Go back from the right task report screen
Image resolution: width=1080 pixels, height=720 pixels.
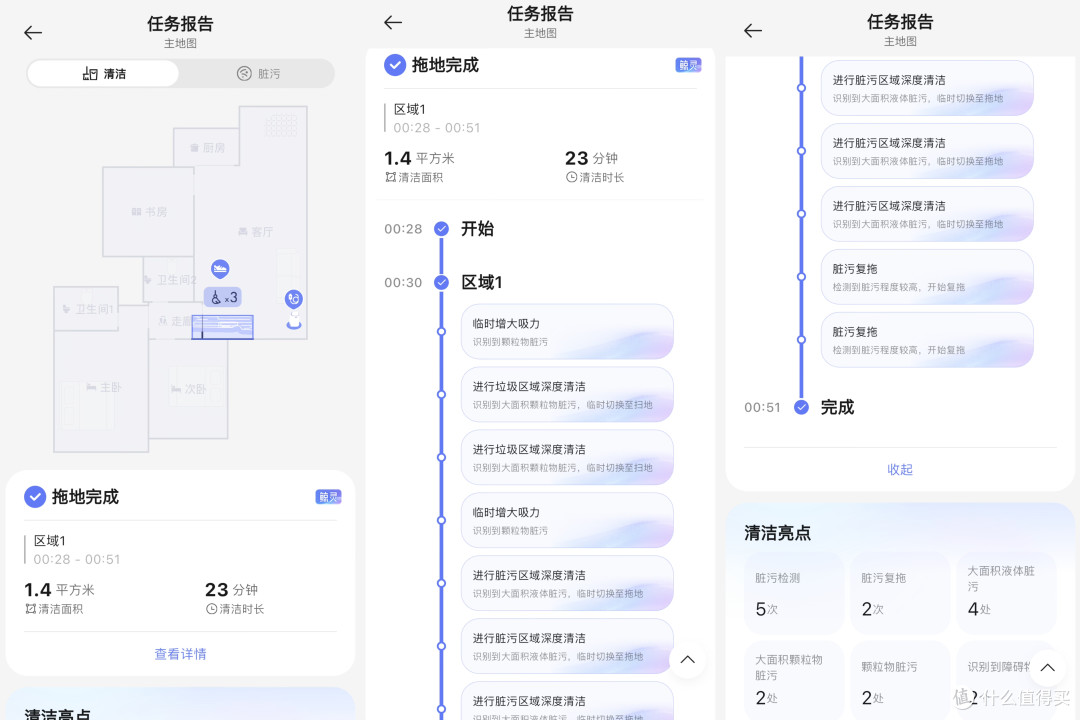(753, 30)
